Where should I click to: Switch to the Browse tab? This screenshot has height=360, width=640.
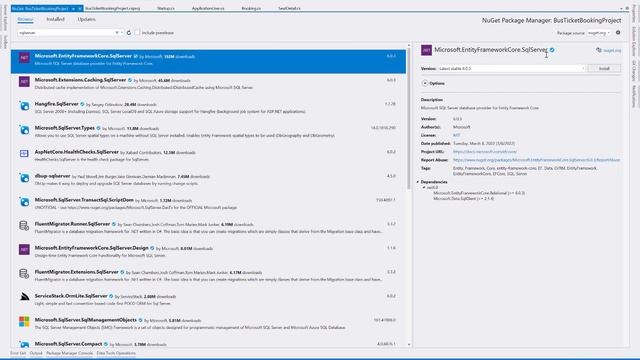[x=25, y=19]
